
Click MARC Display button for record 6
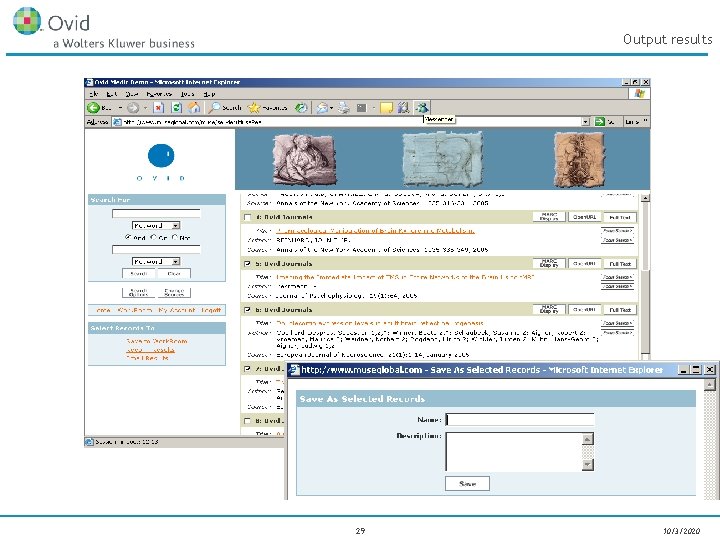(549, 310)
